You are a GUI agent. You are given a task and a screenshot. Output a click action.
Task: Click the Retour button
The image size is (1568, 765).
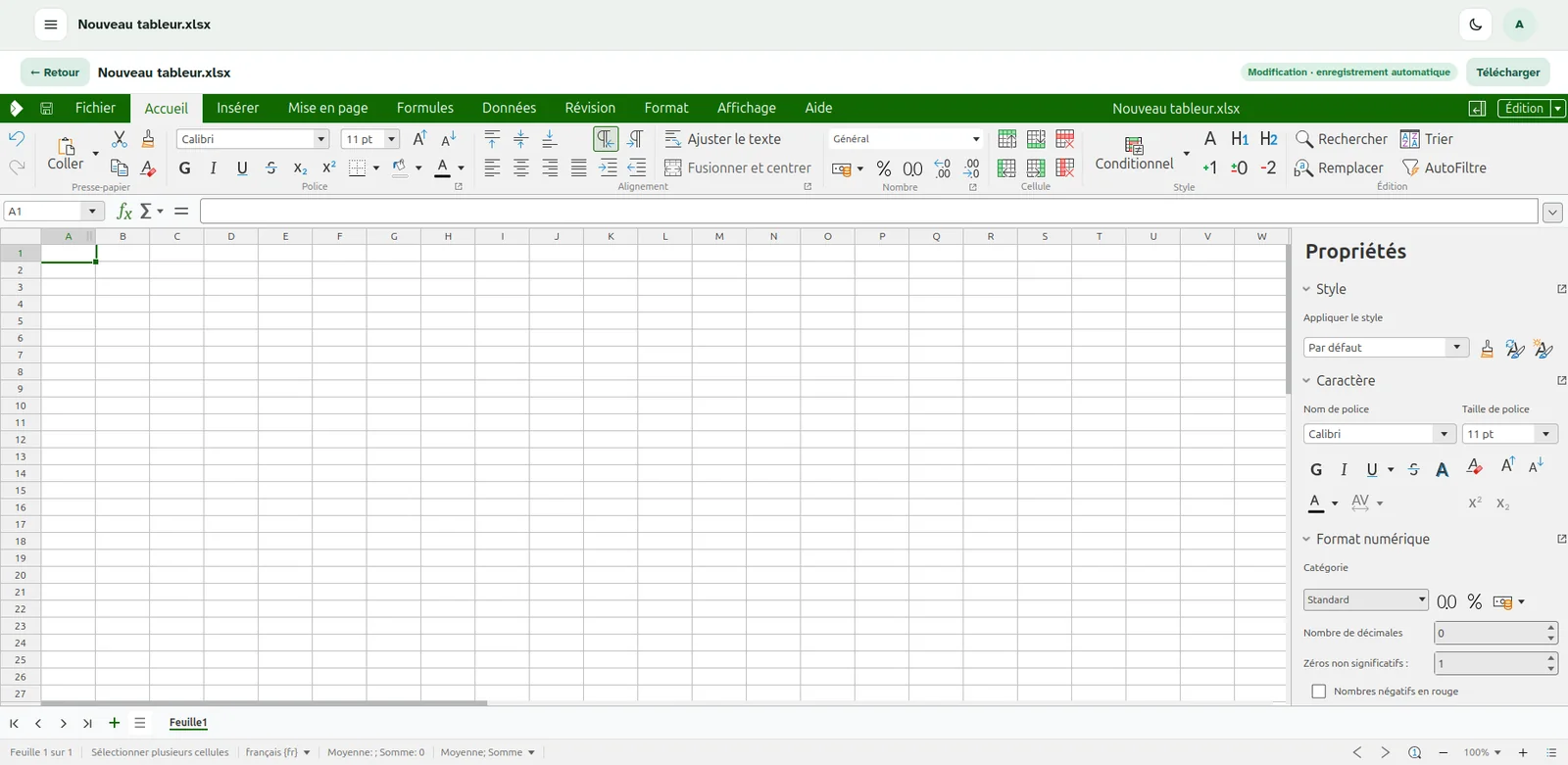click(x=55, y=72)
